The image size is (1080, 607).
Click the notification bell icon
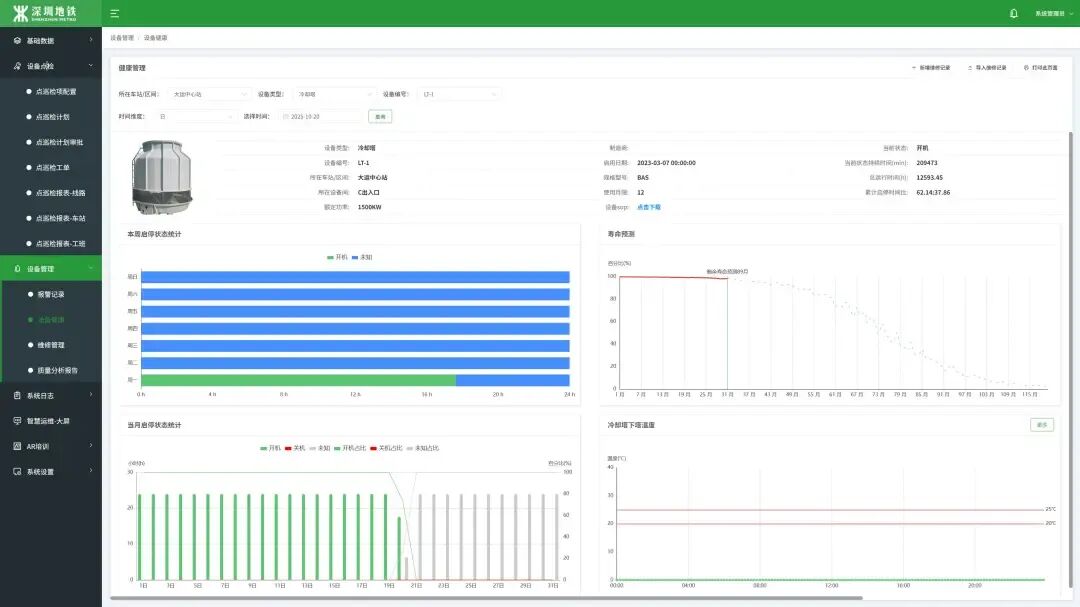(1014, 13)
